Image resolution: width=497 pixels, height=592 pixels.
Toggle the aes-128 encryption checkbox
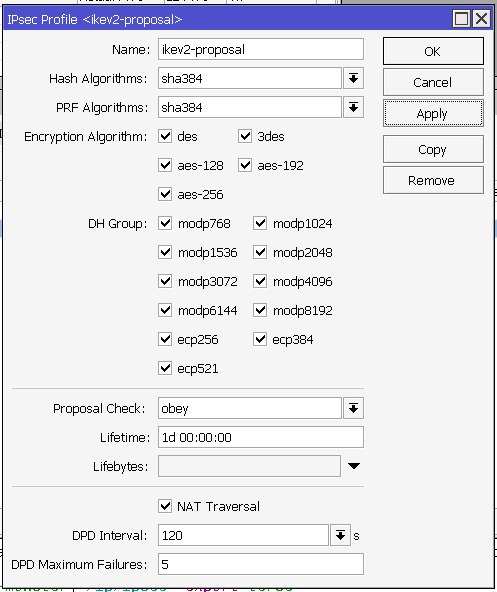pyautogui.click(x=165, y=165)
